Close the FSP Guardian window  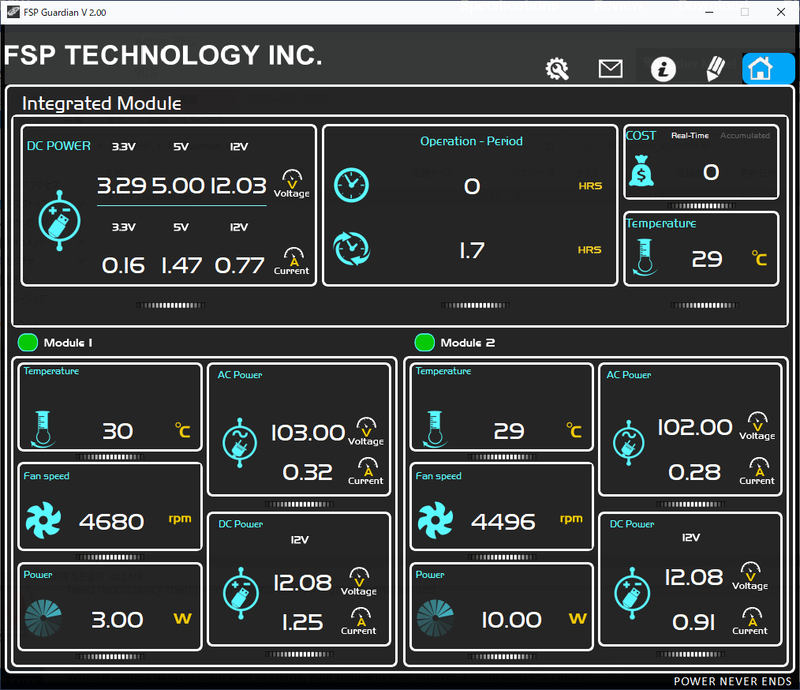(781, 12)
